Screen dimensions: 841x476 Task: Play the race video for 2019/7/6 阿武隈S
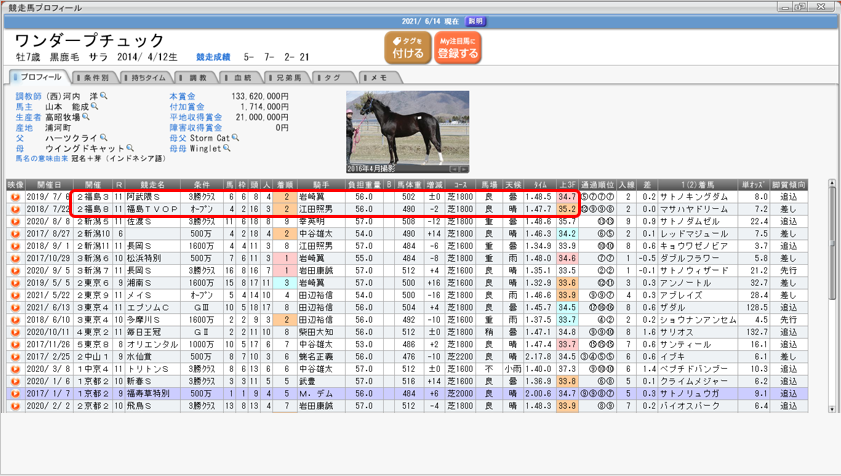(15, 197)
